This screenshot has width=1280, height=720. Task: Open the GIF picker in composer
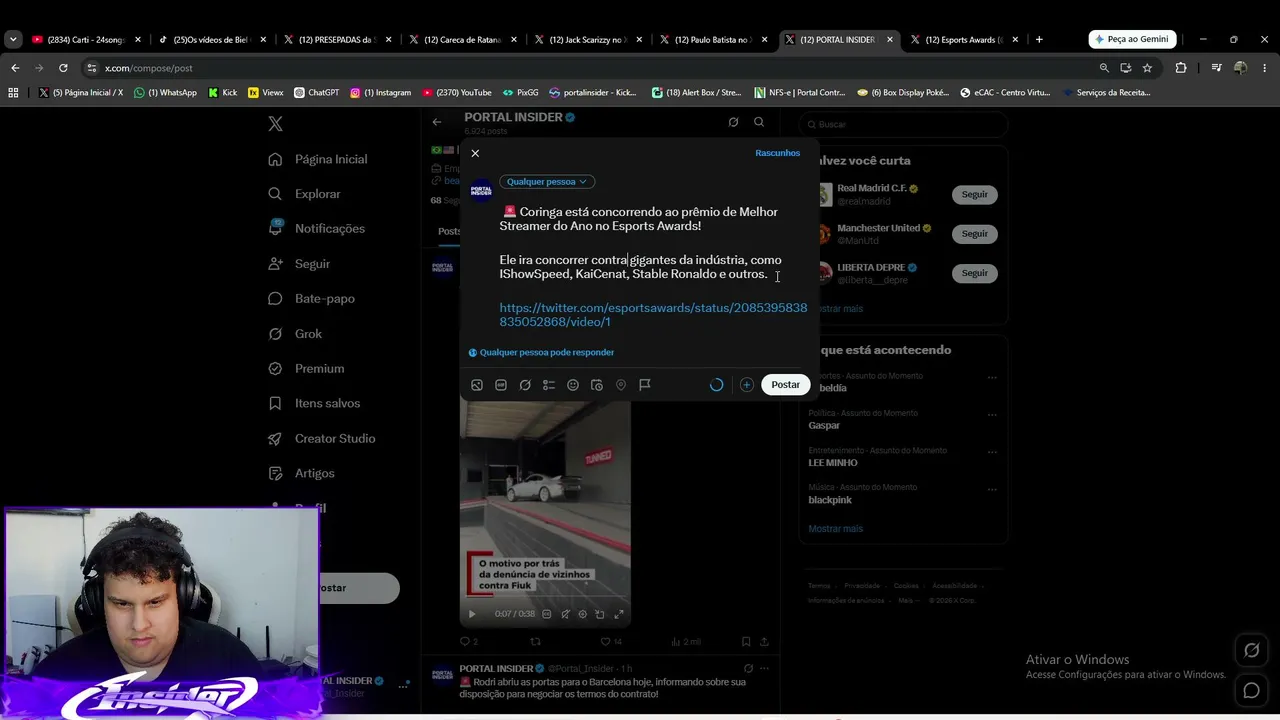tap(501, 385)
